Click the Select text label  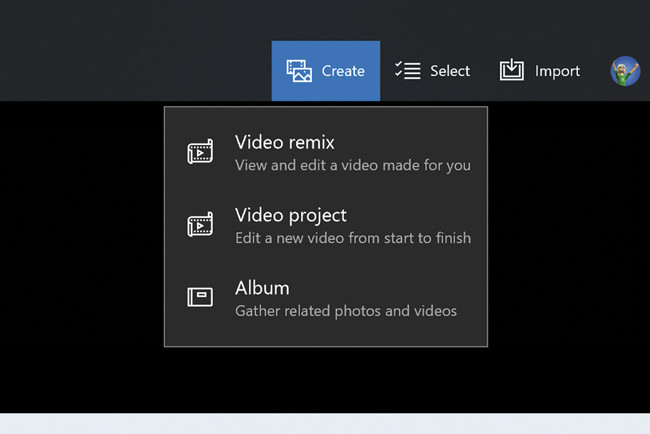[x=450, y=71]
